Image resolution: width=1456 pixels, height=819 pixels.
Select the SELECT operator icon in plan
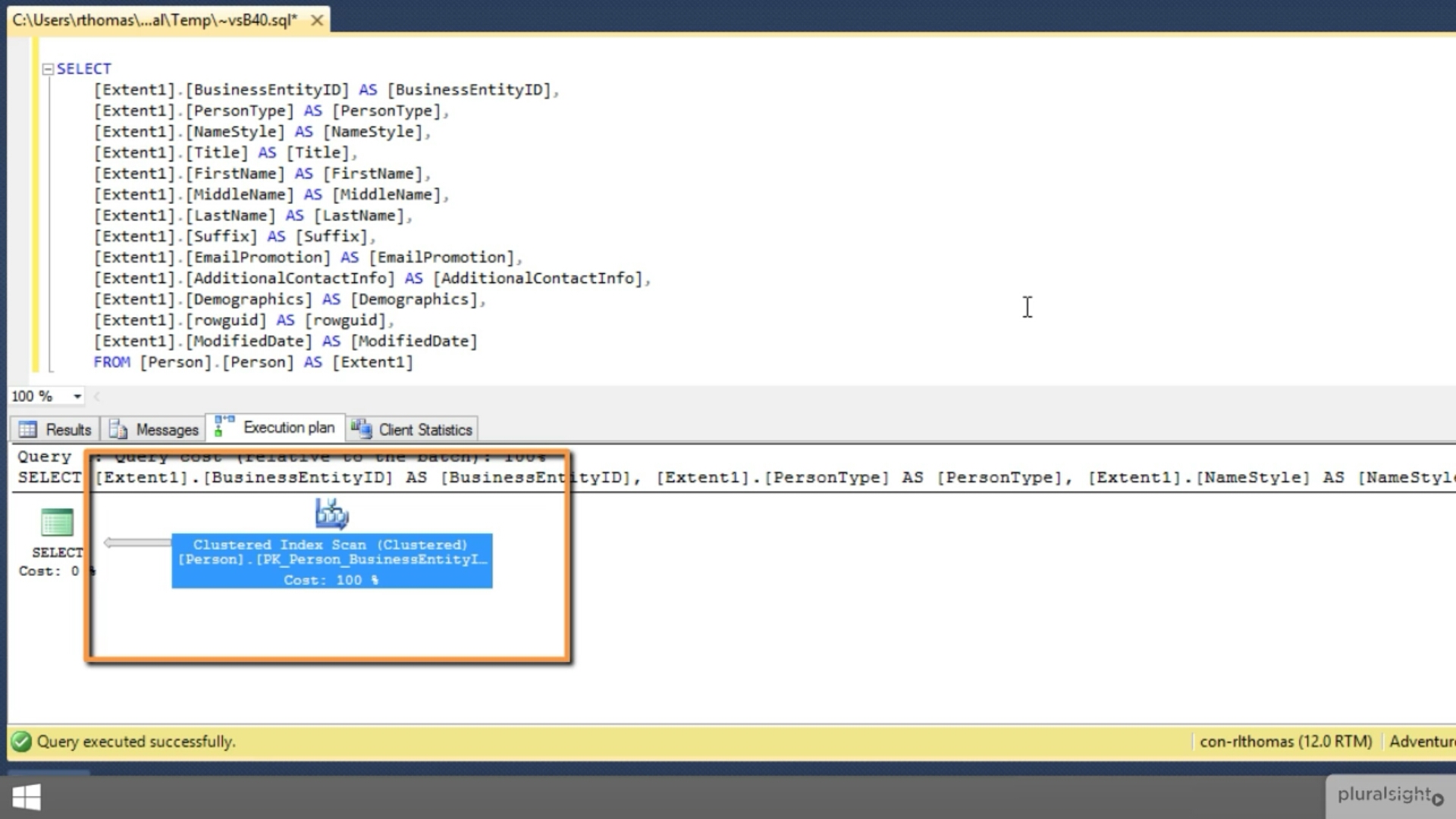57,522
